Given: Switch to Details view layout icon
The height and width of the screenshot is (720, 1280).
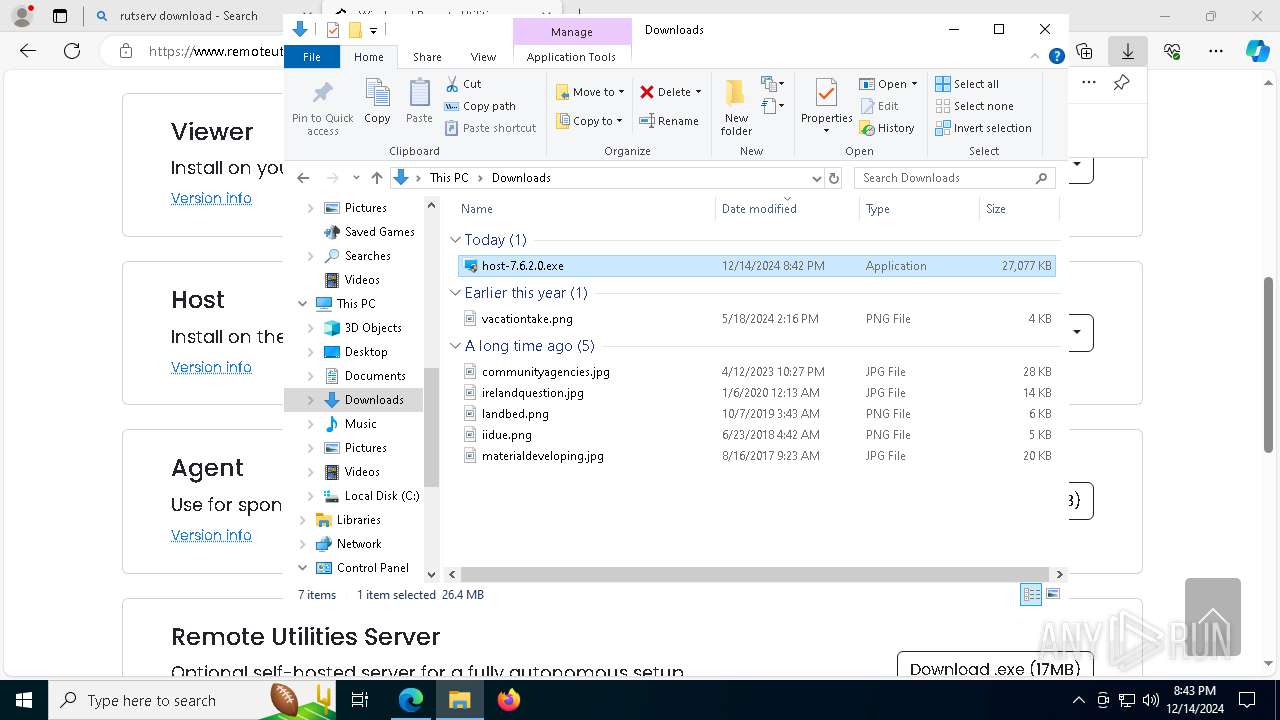Looking at the screenshot, I should 1031,595.
